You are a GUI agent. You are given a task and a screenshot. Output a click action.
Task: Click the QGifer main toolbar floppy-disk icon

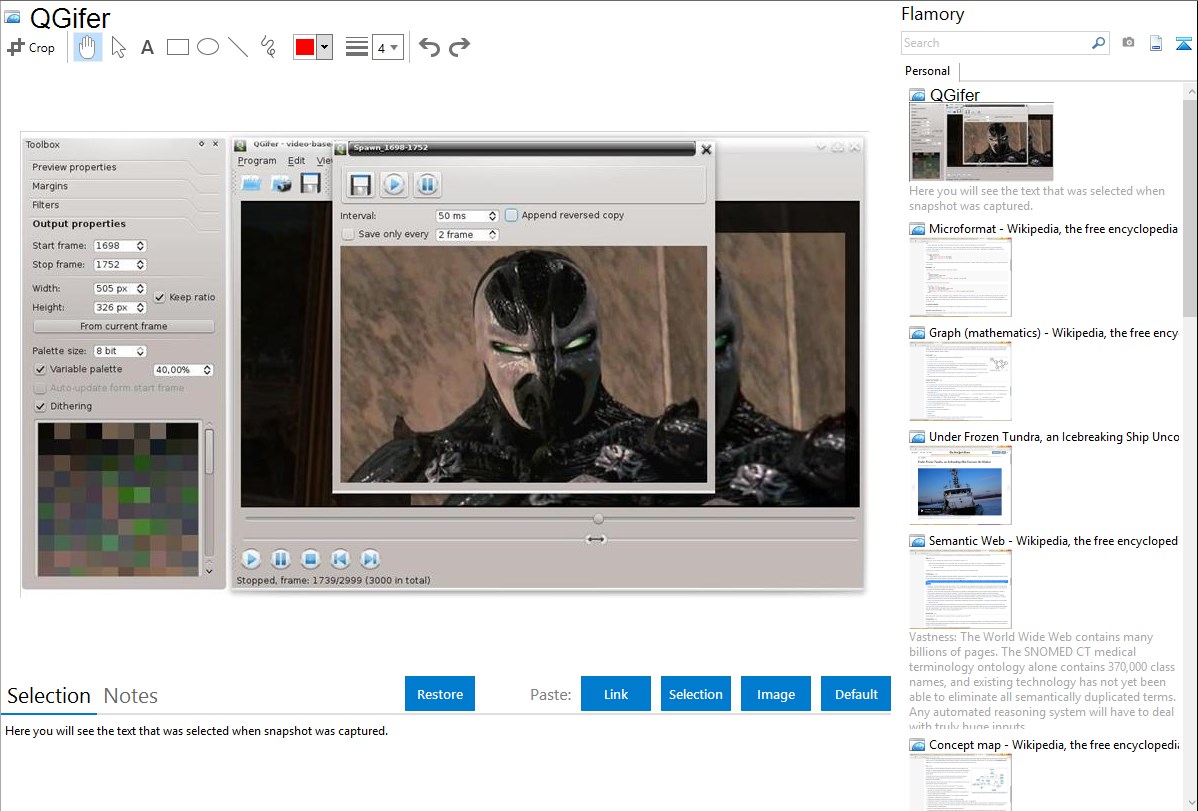click(310, 183)
